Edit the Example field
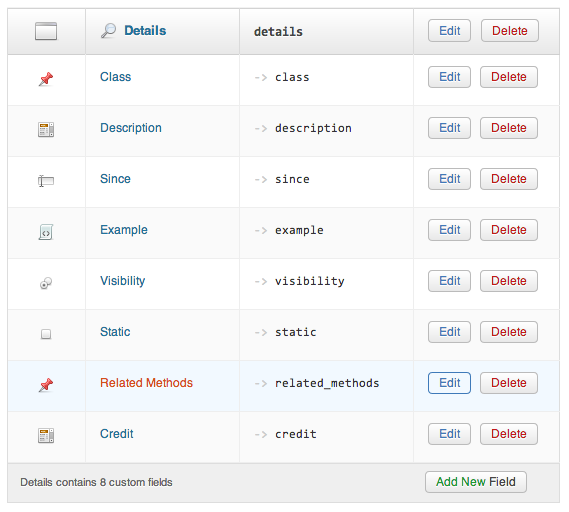Viewport: 569px width, 512px height. click(449, 230)
